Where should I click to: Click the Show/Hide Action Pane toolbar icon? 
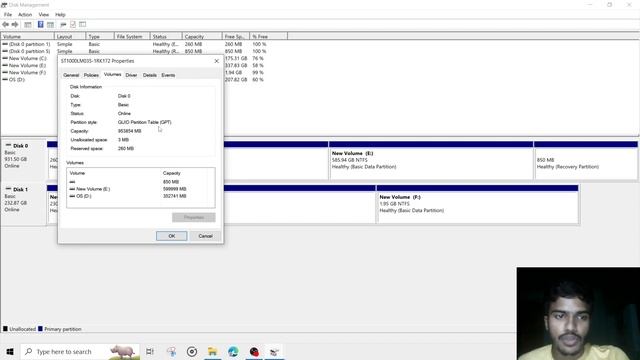coord(50,25)
